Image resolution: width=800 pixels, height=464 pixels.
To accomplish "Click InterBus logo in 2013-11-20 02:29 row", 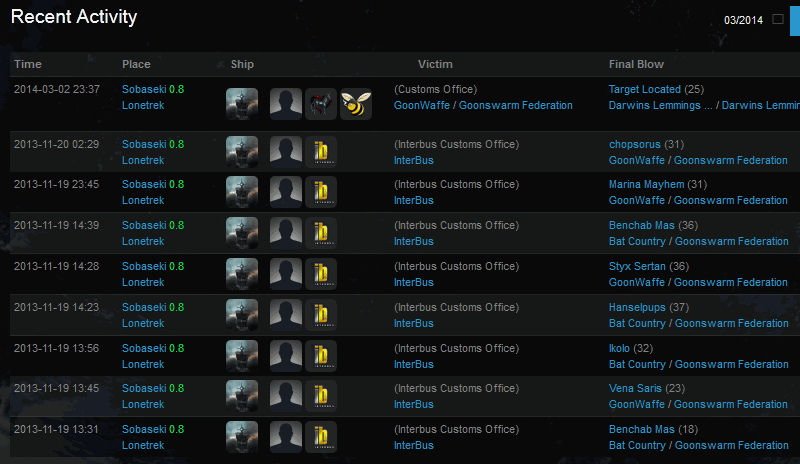I will coord(321,152).
